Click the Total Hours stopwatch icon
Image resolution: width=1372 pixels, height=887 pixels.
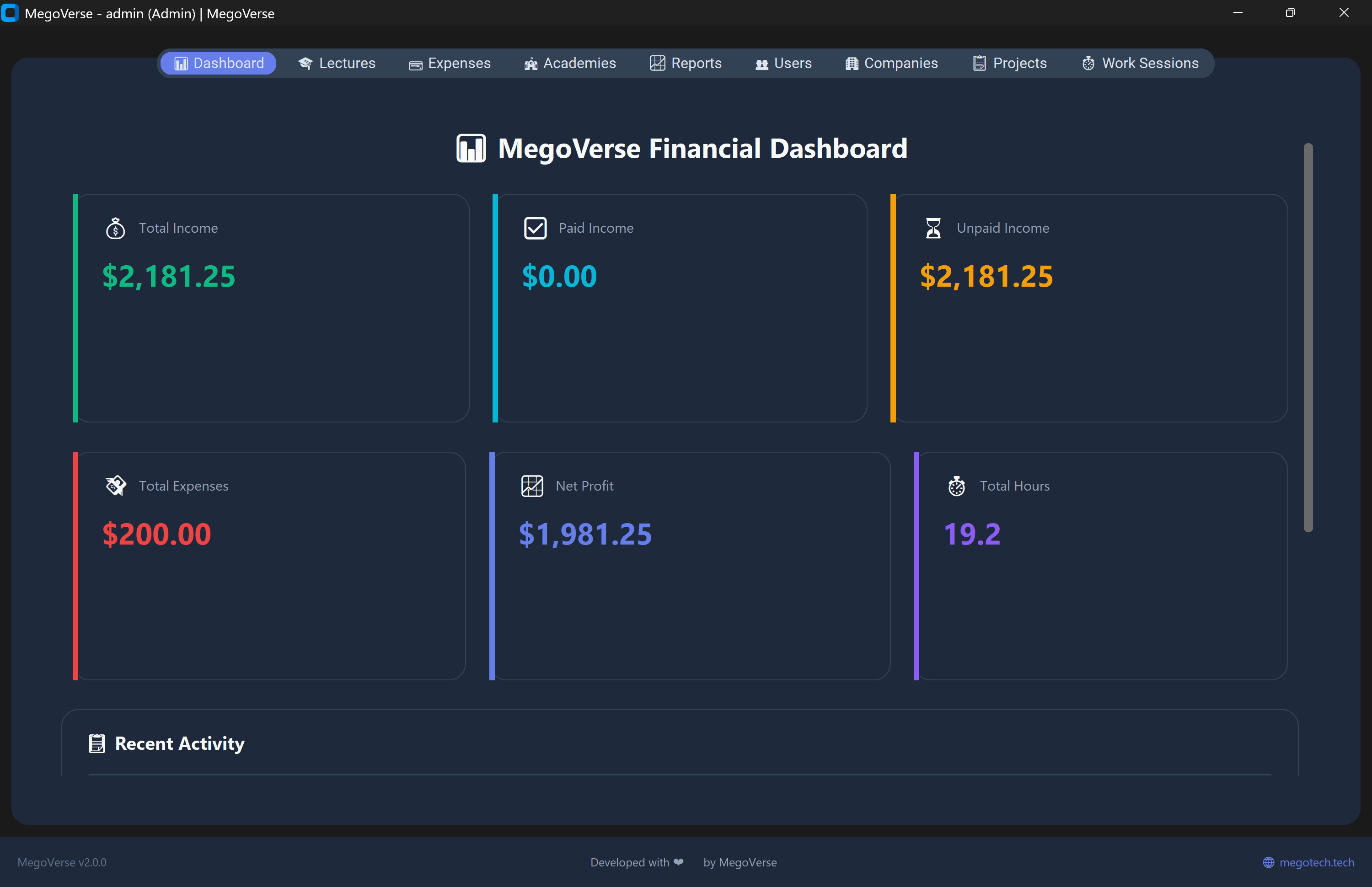coord(956,486)
